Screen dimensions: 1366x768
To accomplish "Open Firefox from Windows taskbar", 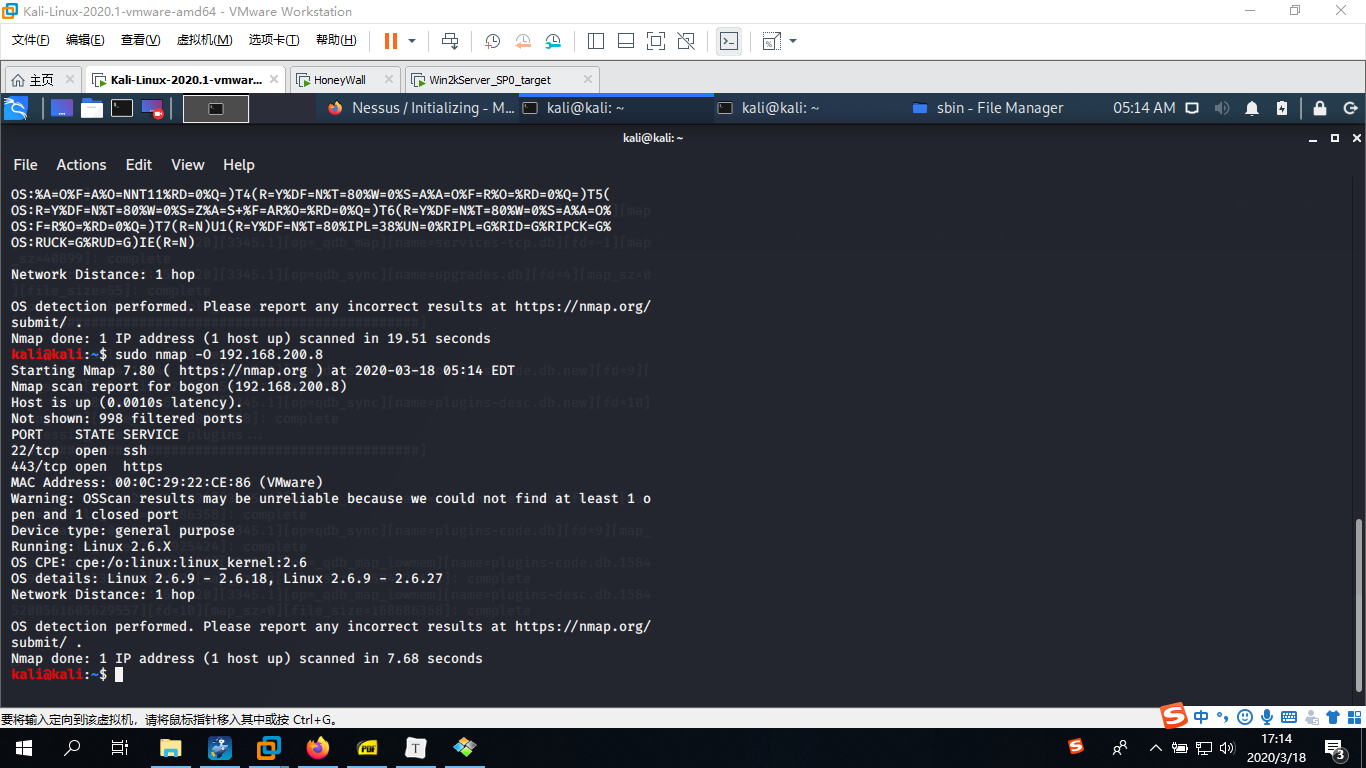I will pyautogui.click(x=318, y=747).
